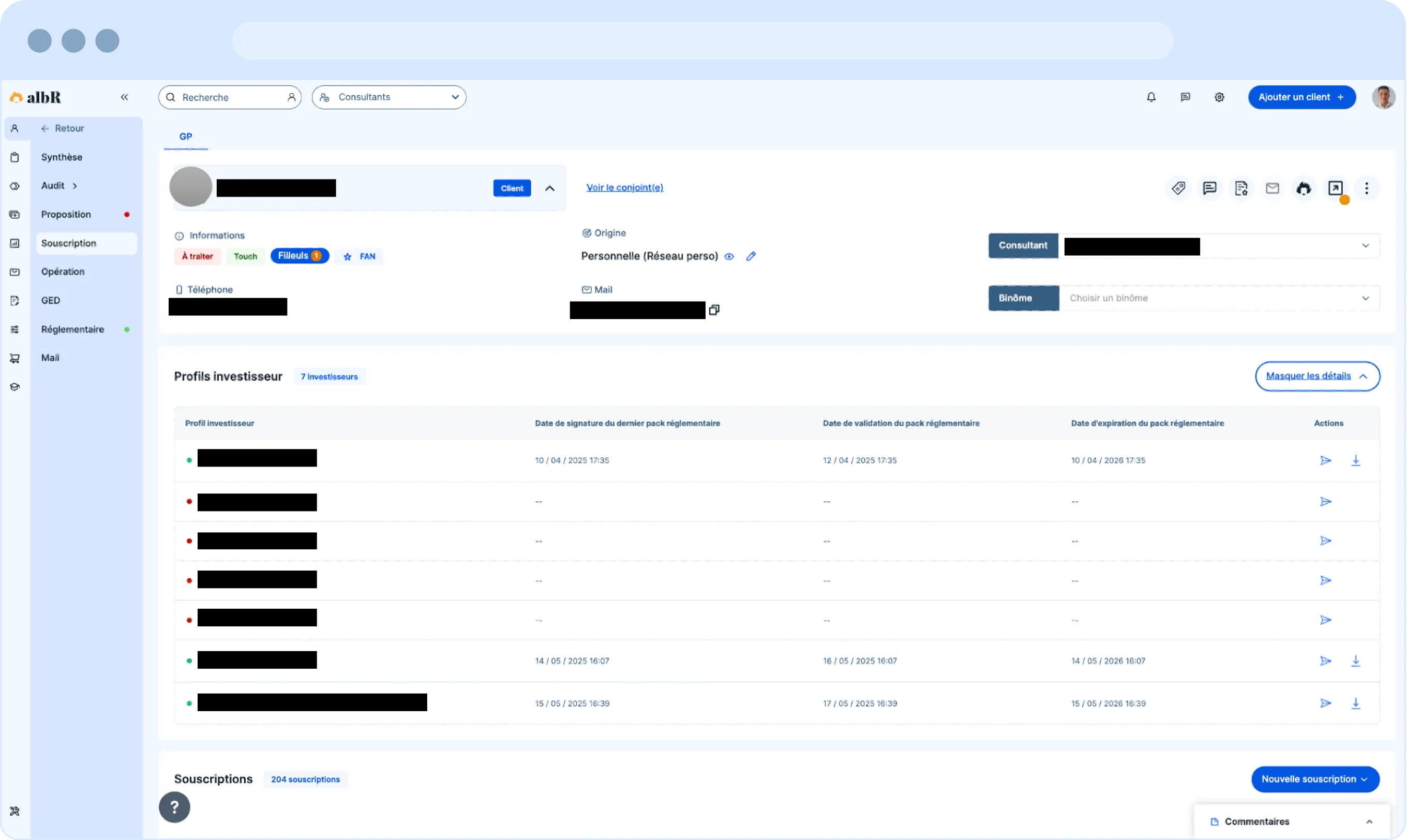The height and width of the screenshot is (840, 1407).
Task: Download the first investor's regulatory pack
Action: click(x=1355, y=460)
